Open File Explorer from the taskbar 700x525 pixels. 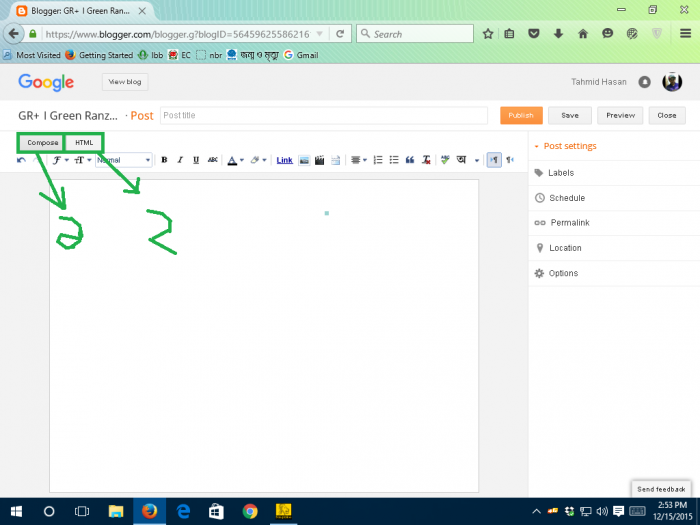116,511
